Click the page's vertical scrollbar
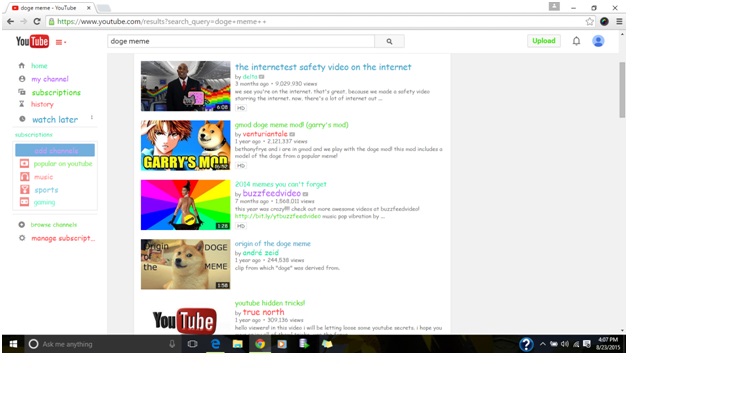Screen dimensions: 736x394 pyautogui.click(x=622, y=89)
